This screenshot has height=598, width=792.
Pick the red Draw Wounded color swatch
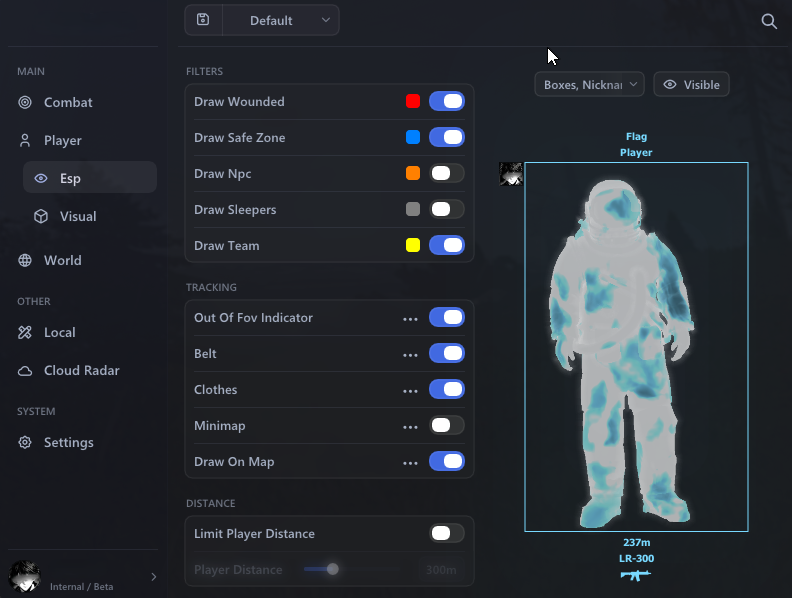tap(413, 101)
